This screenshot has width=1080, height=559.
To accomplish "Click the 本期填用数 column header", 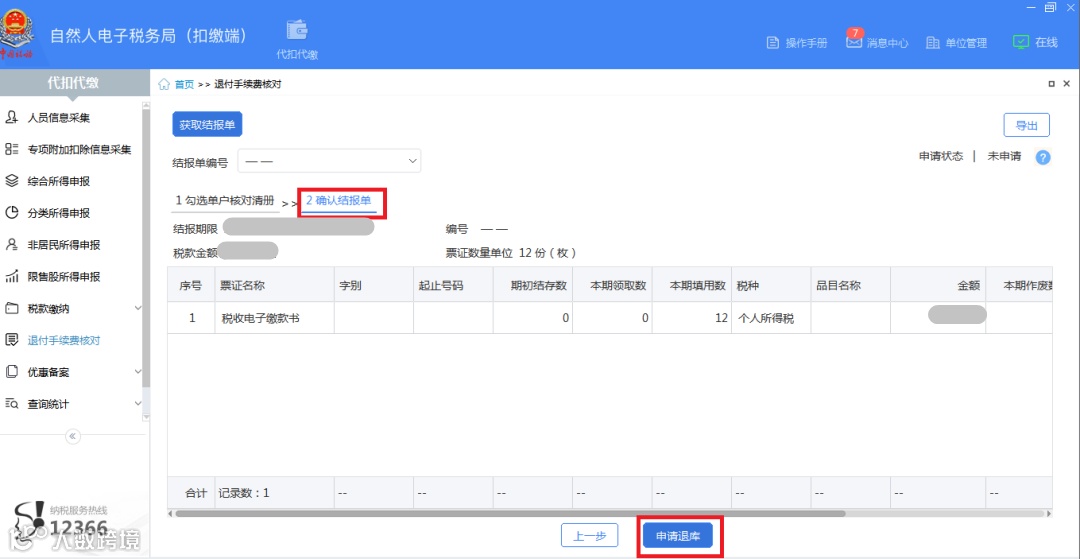I will tap(692, 285).
